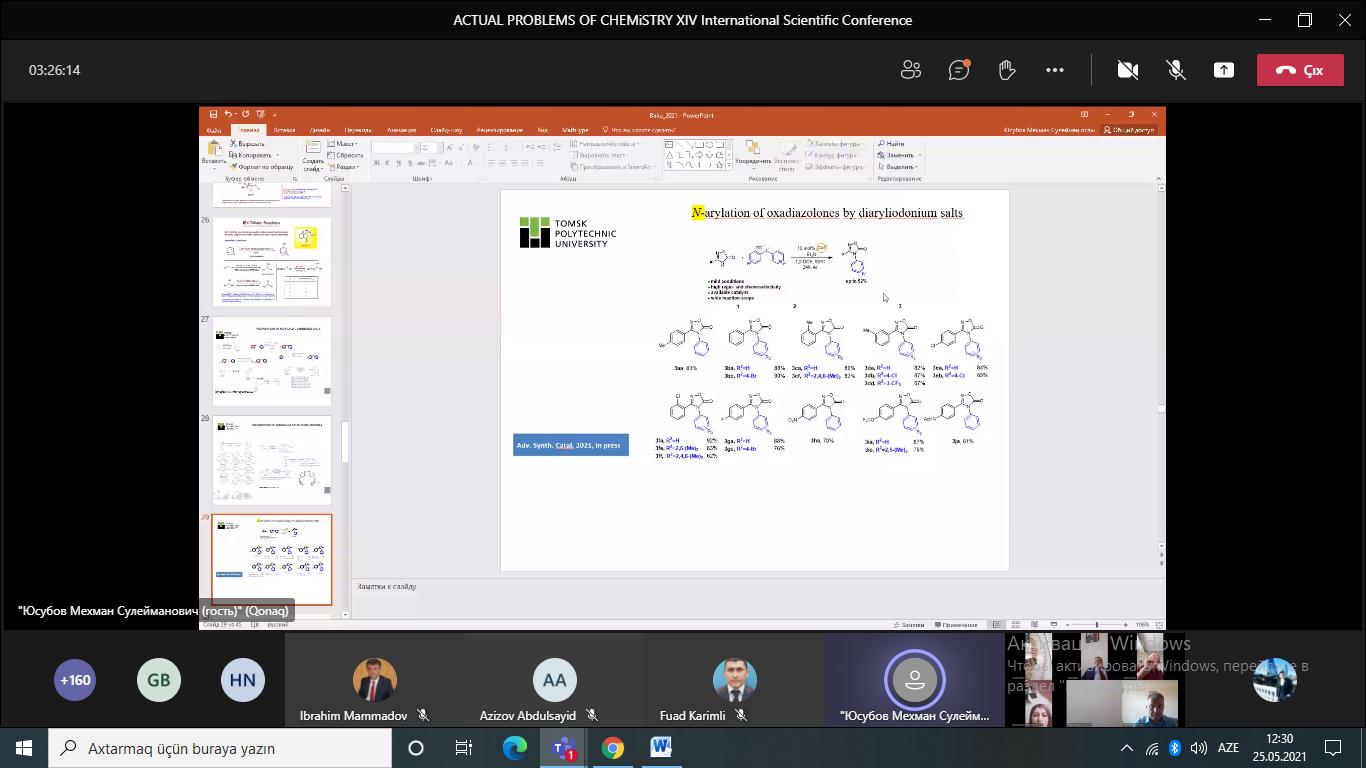Switch to AZE input language indicator
This screenshot has width=1366, height=768.
1227,748
